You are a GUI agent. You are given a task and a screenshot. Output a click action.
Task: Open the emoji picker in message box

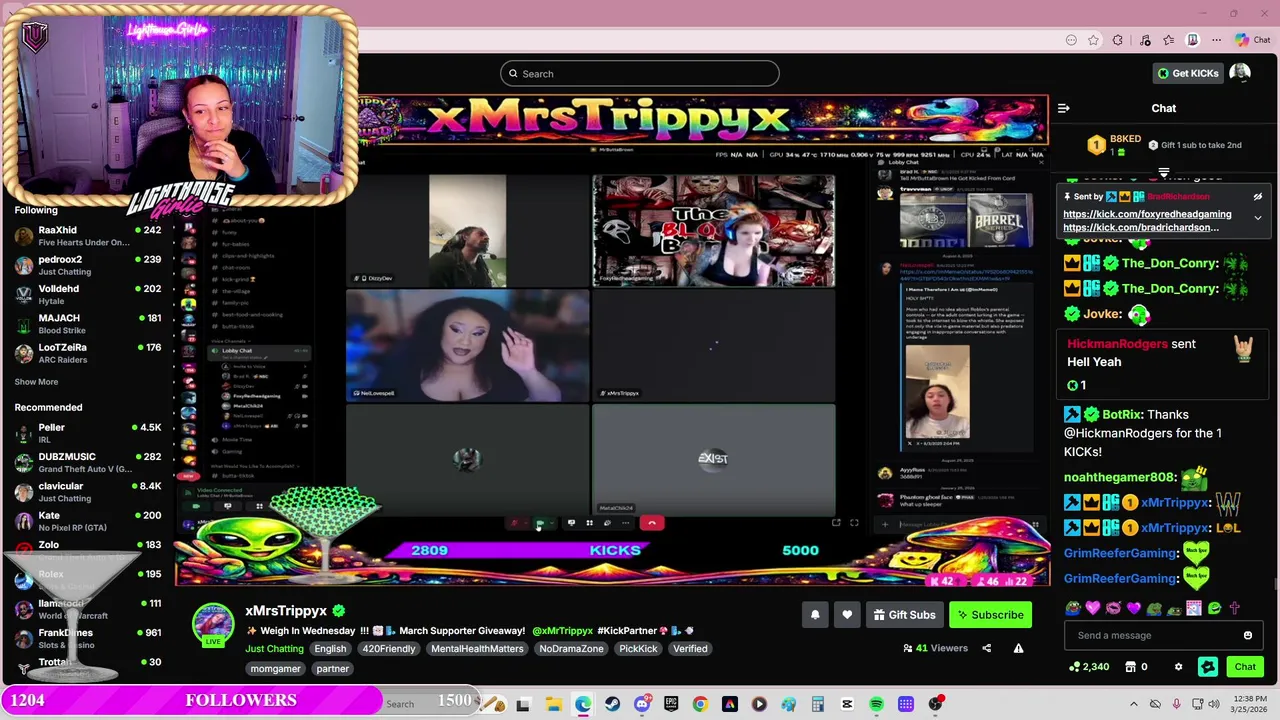coord(1247,635)
